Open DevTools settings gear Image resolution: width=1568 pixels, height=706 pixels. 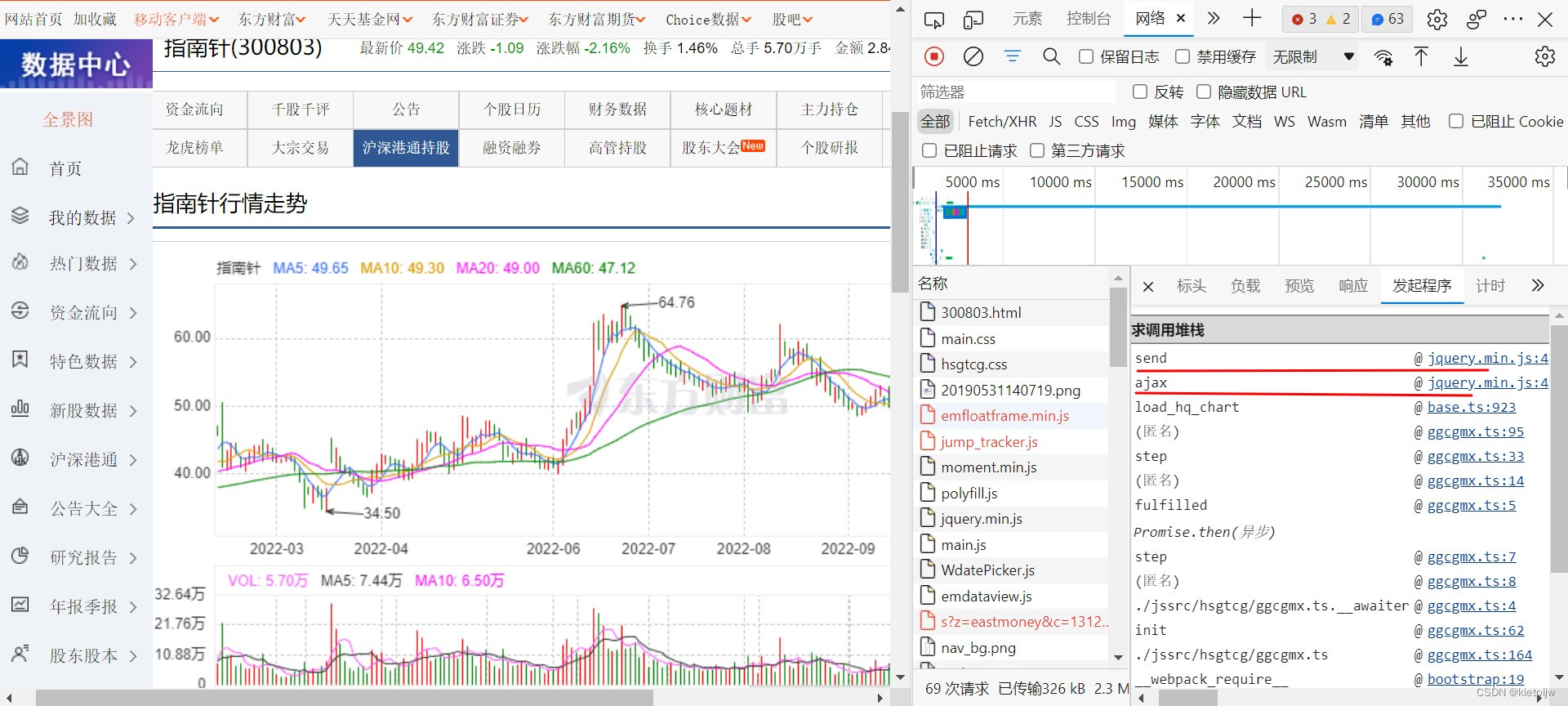click(x=1437, y=19)
